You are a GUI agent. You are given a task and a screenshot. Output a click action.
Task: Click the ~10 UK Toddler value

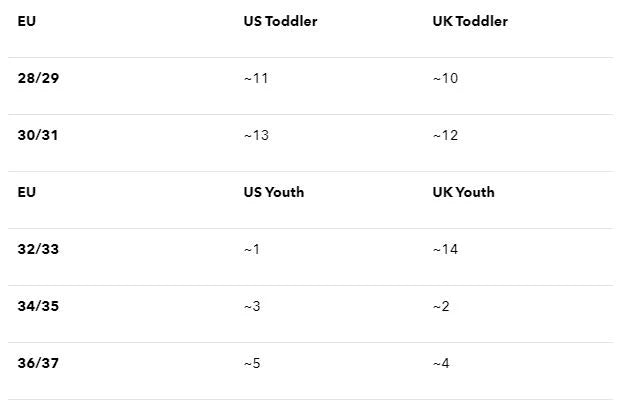(x=445, y=78)
